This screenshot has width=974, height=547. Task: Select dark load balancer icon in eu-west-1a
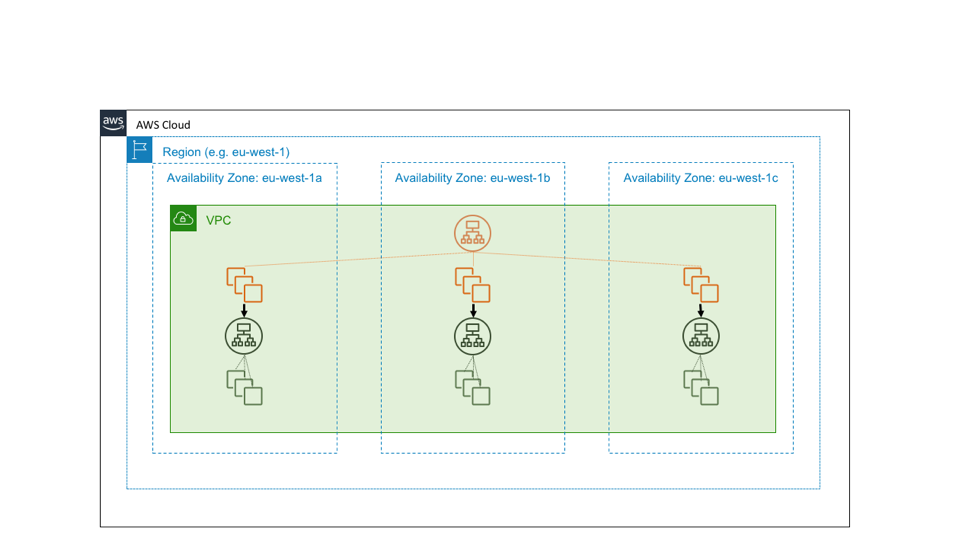click(x=244, y=336)
